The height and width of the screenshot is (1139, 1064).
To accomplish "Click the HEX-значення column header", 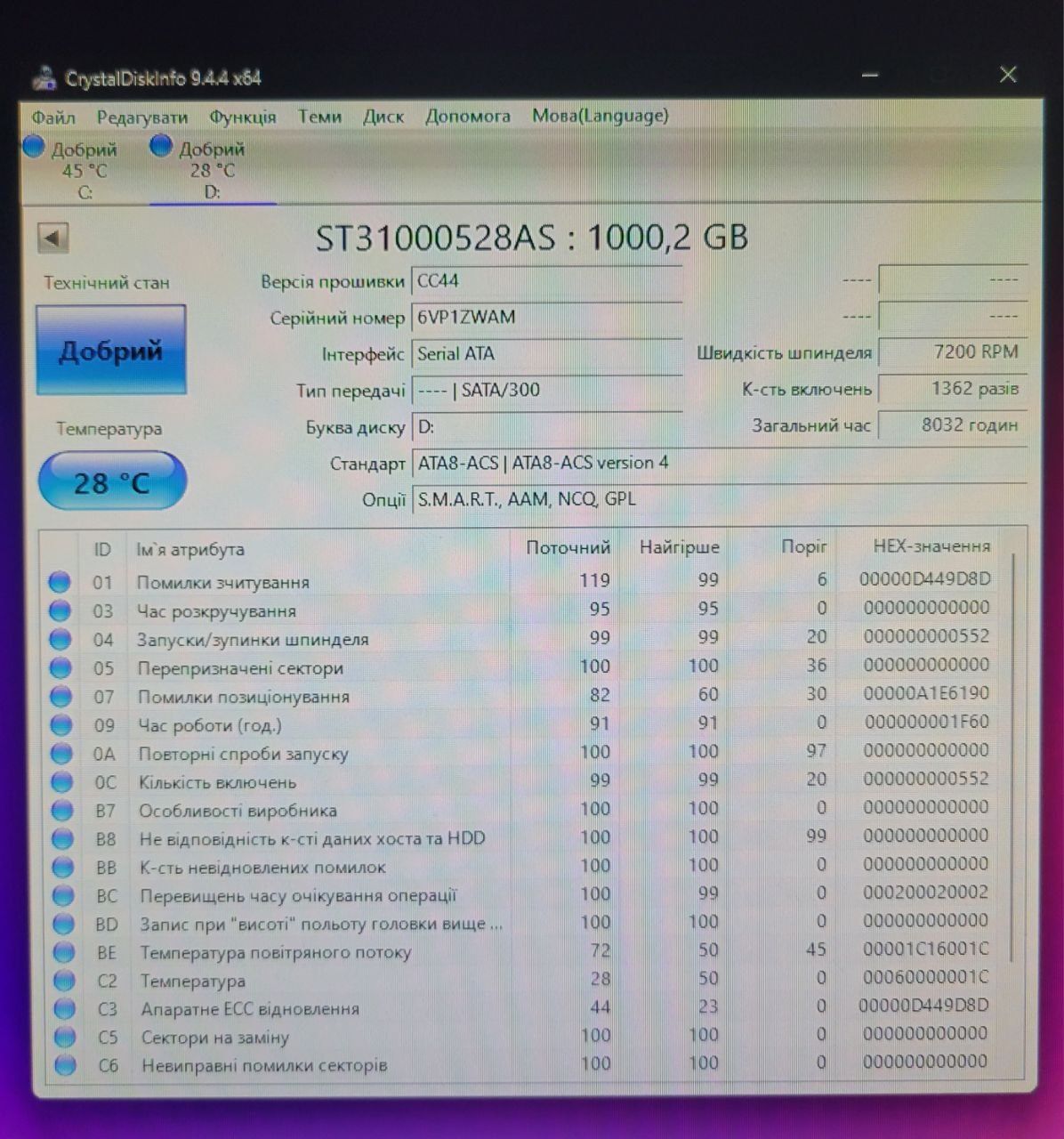I will tap(931, 546).
